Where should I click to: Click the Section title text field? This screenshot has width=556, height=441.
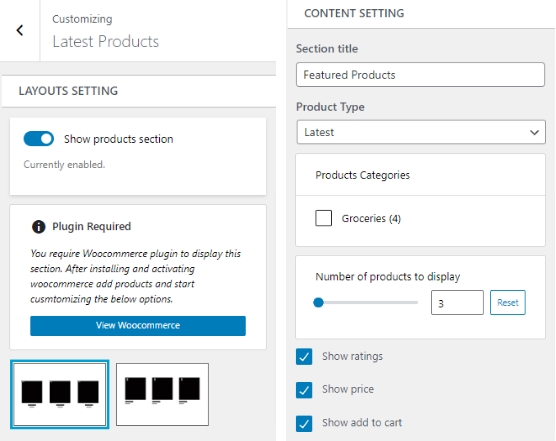(x=420, y=74)
